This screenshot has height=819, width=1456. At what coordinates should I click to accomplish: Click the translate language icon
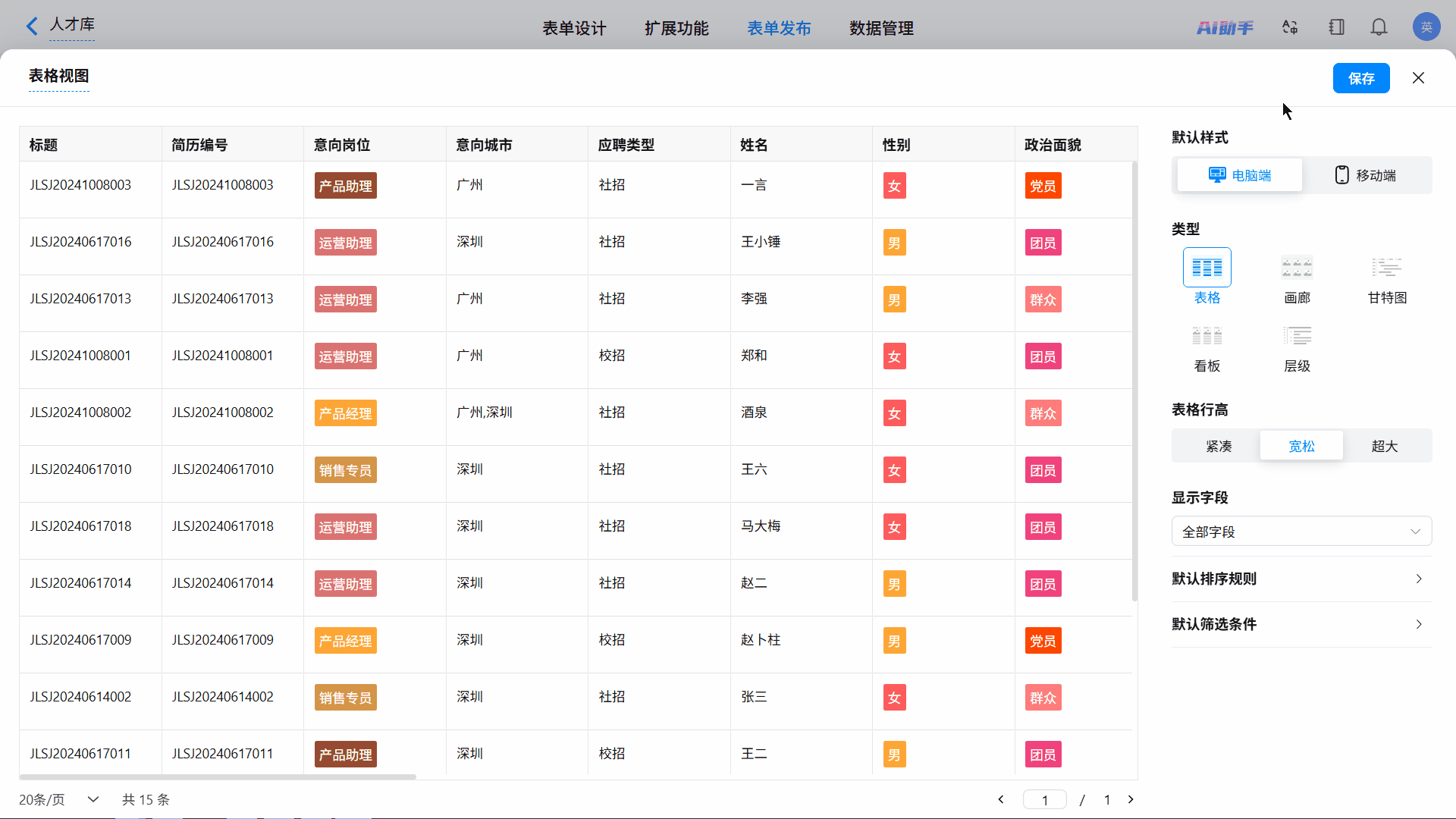(1290, 27)
